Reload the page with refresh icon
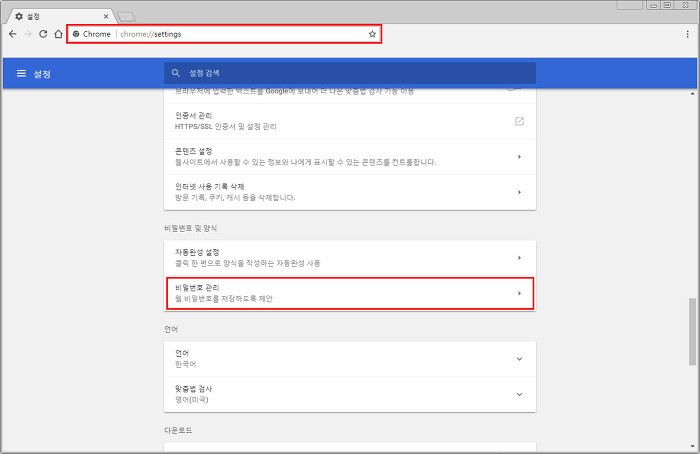The image size is (700, 454). coord(43,34)
